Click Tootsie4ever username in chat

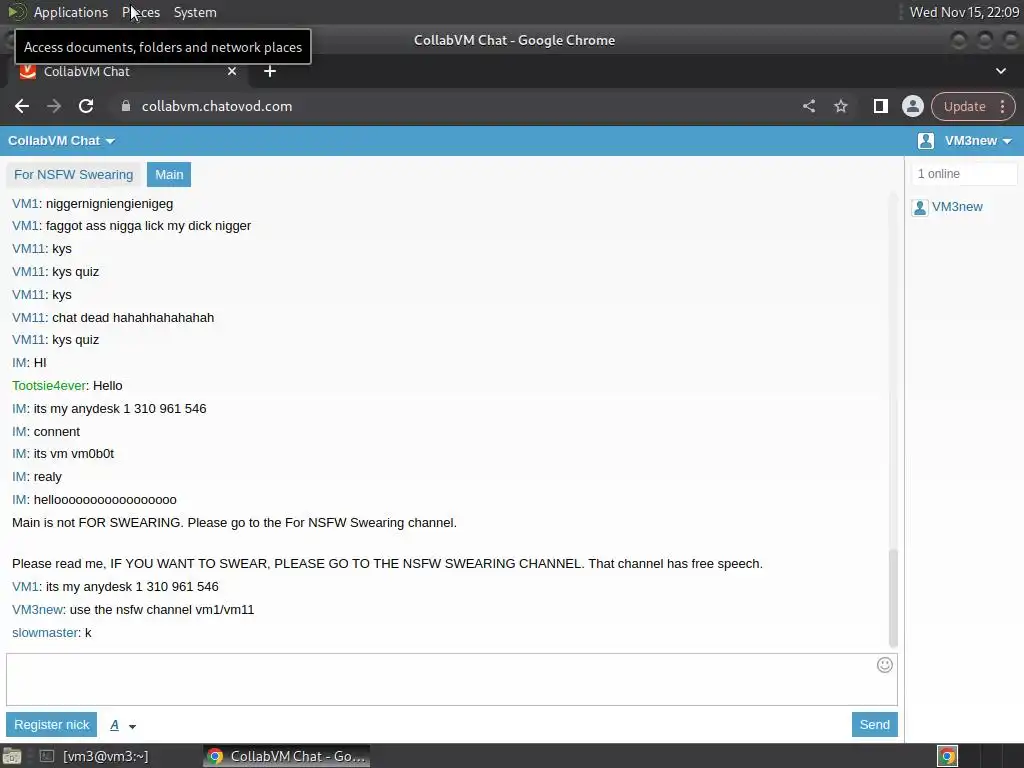[49, 386]
